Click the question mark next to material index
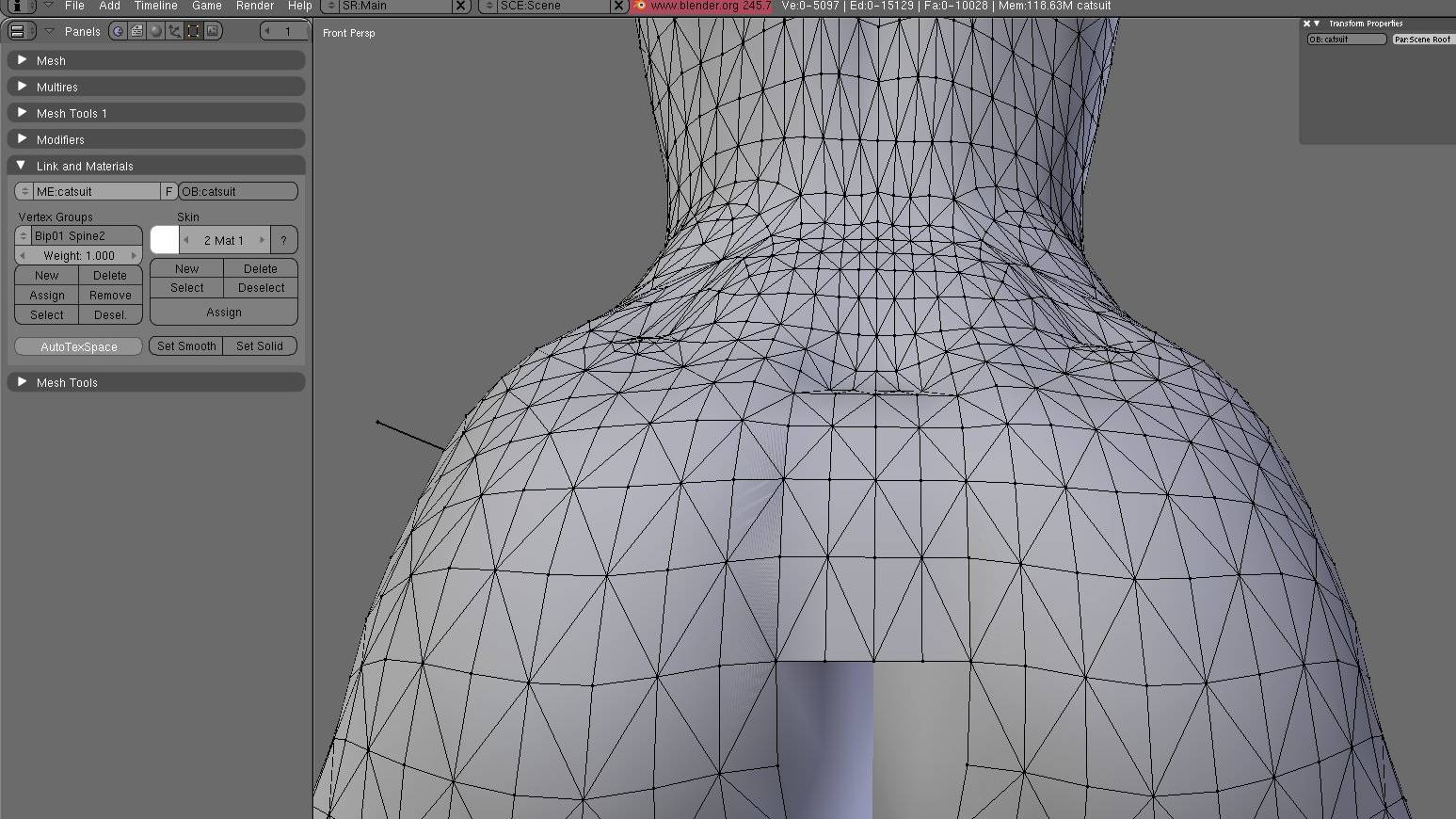 (x=283, y=240)
